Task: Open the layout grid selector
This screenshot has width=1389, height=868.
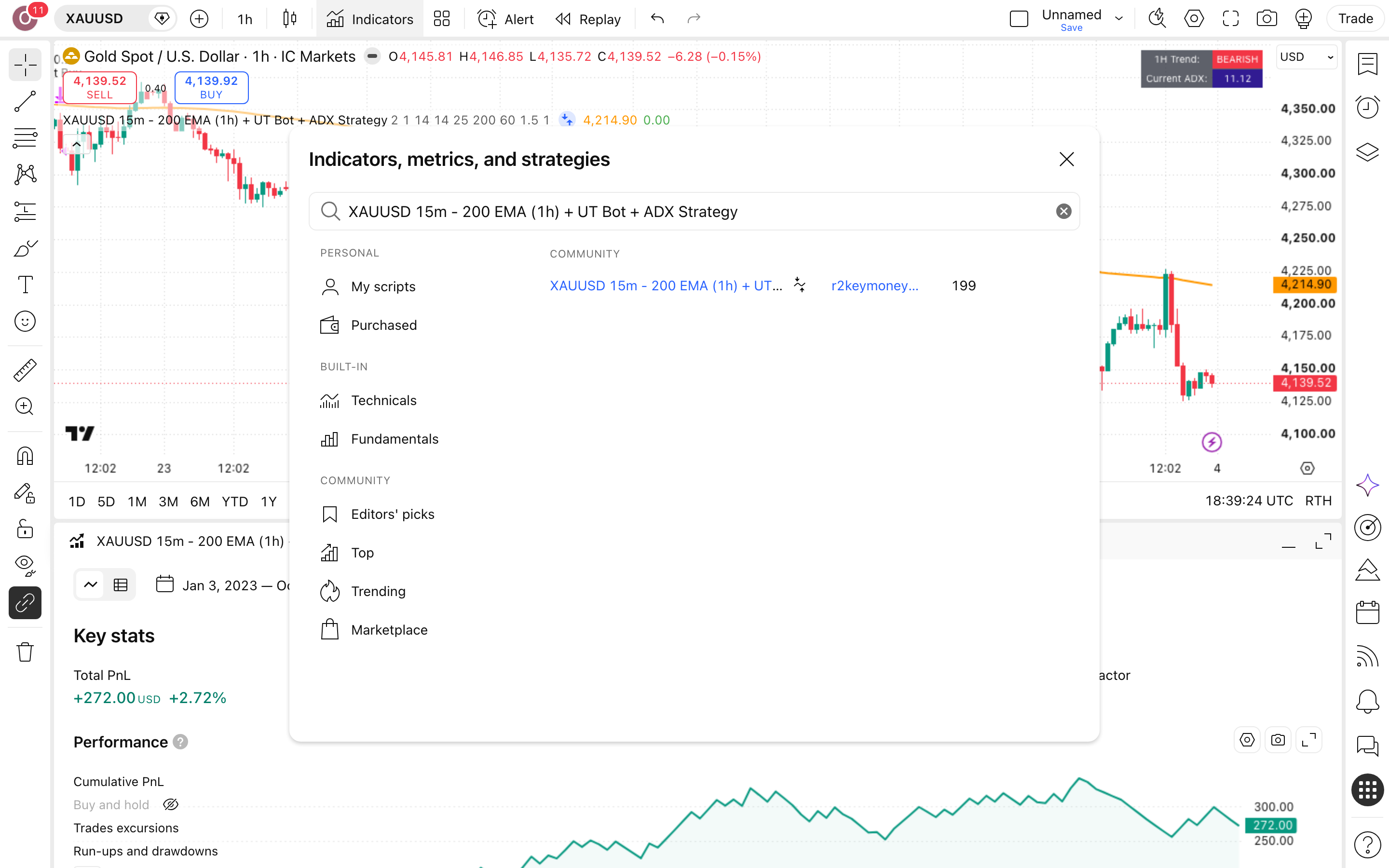Action: pos(441,19)
